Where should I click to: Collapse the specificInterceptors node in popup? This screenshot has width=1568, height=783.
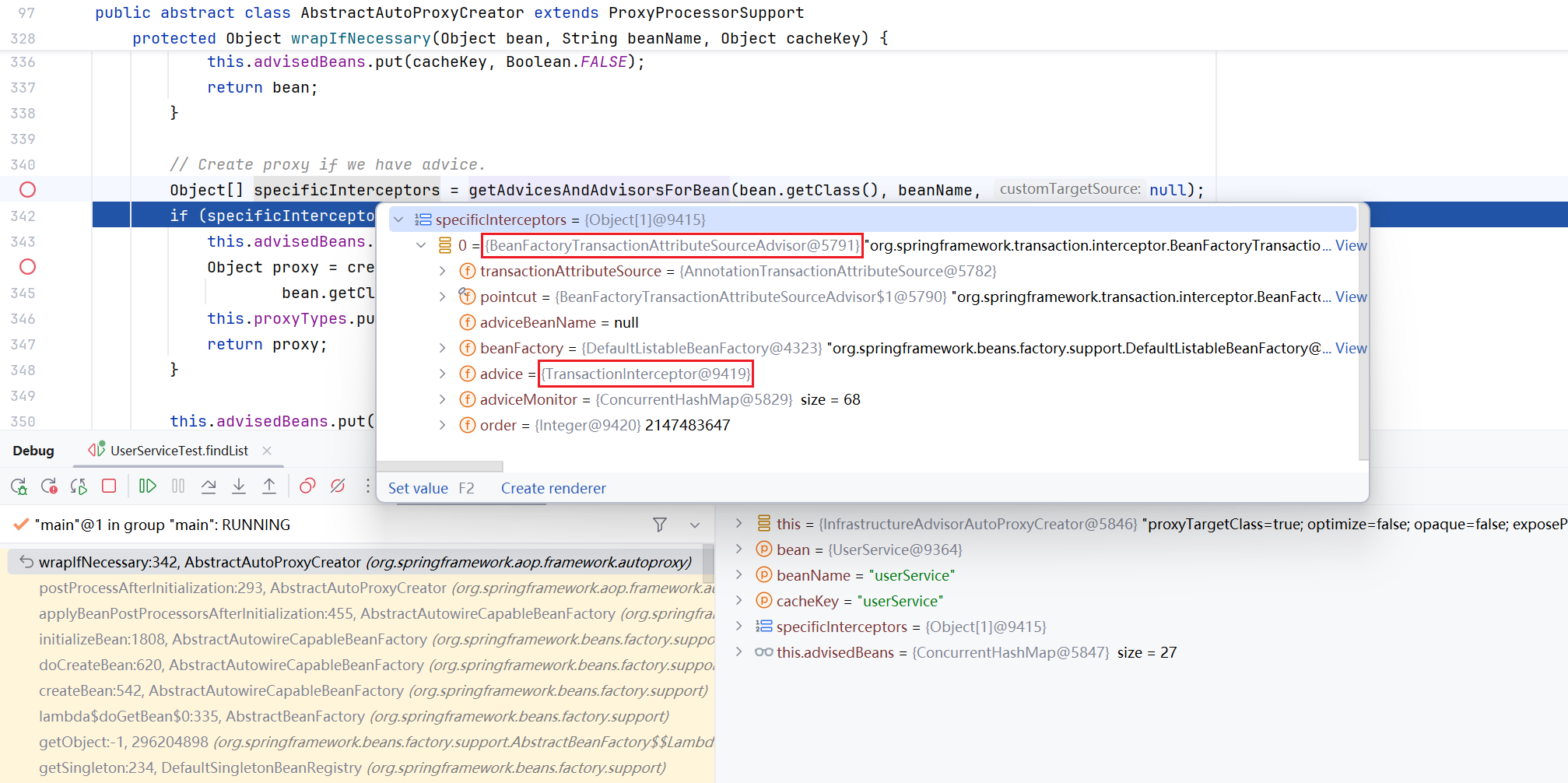coord(399,219)
